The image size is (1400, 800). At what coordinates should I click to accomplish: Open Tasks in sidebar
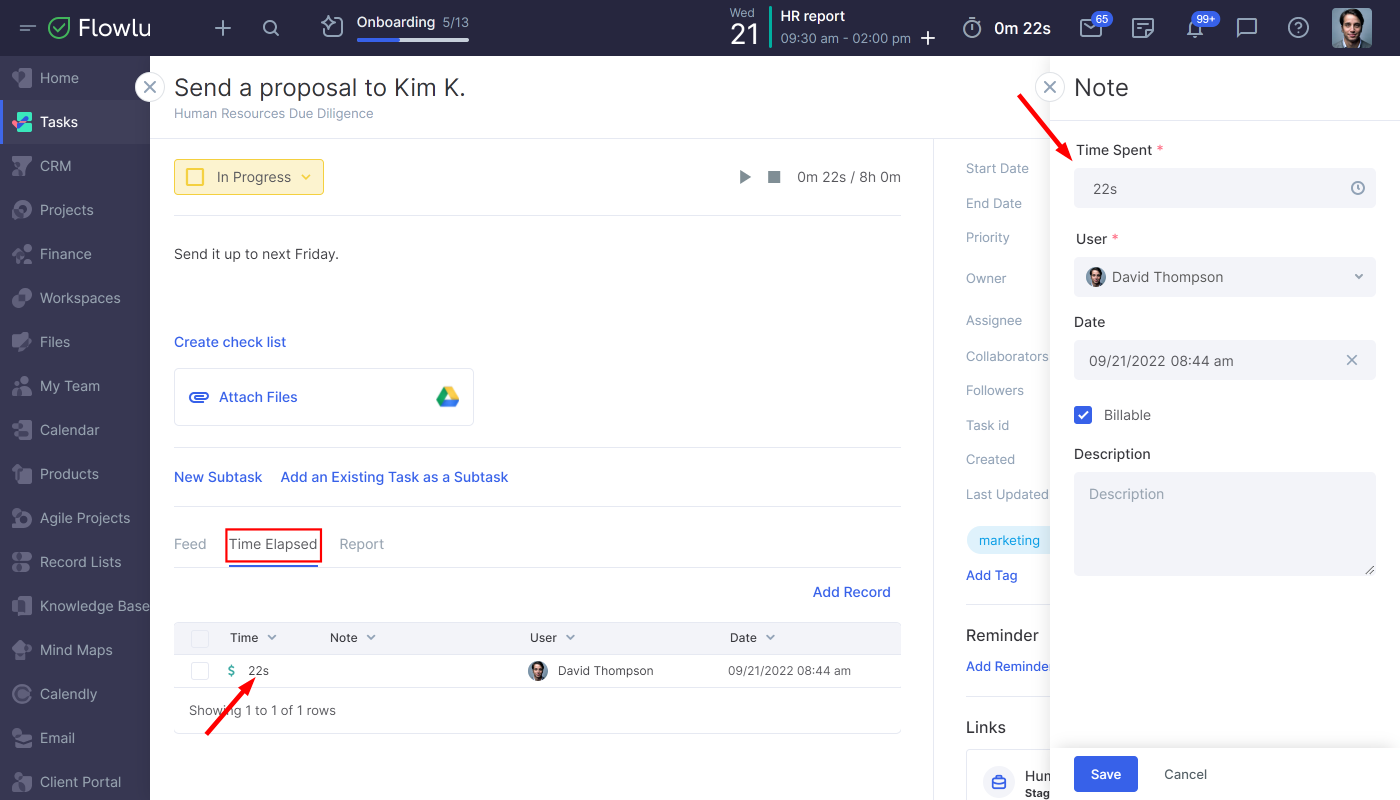pyautogui.click(x=75, y=122)
